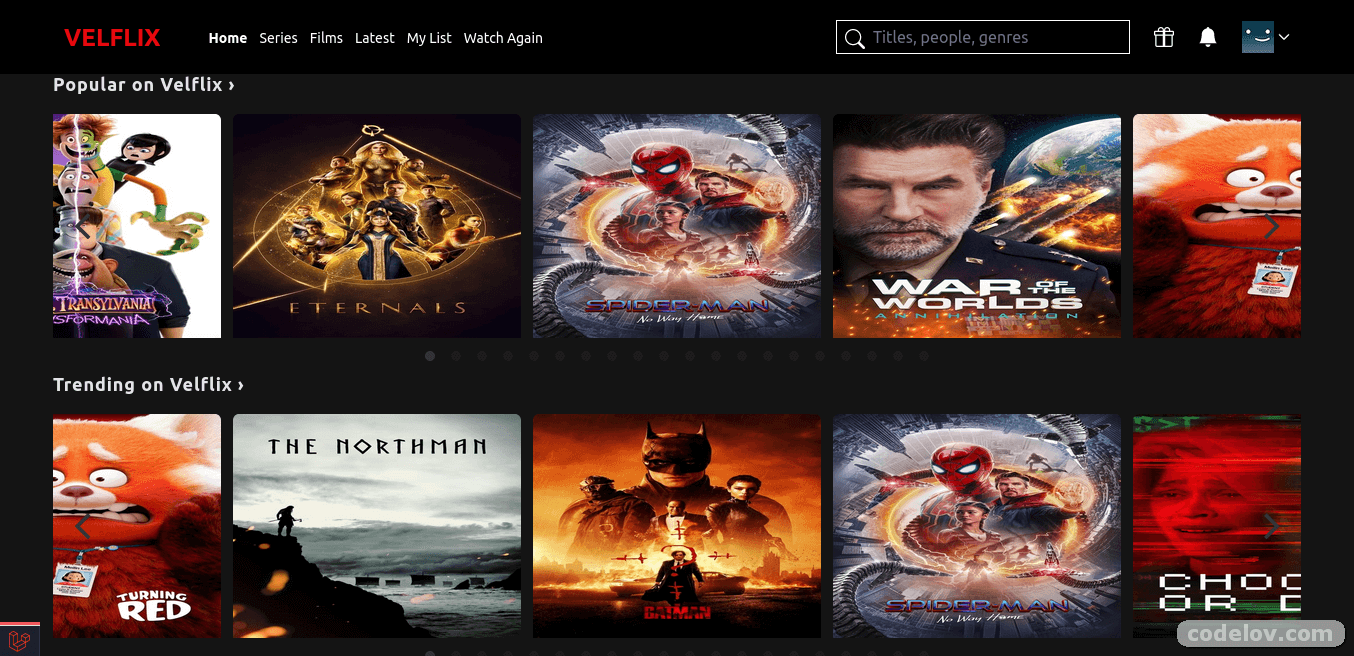Open the Hotel Transylvania Transformania poster
This screenshot has height=656, width=1354.
137,226
